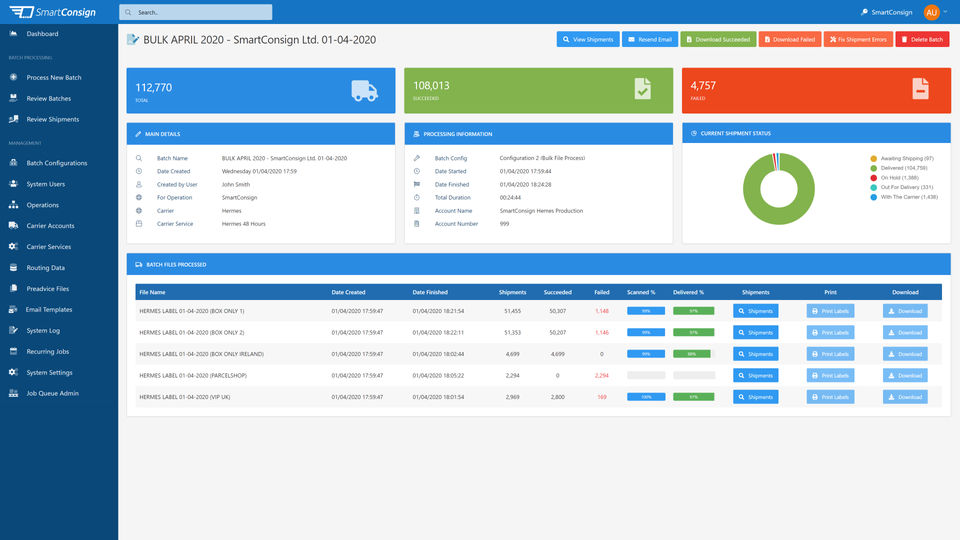Click the SmartConsign logo

pos(53,12)
